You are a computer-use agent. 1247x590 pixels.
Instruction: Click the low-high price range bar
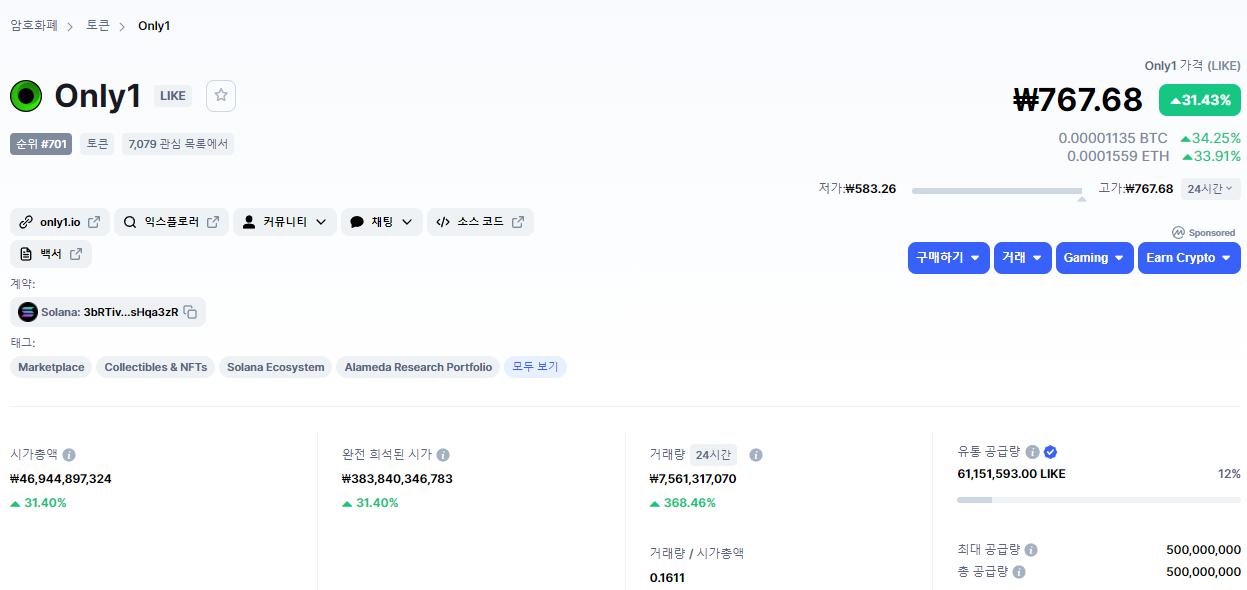click(996, 190)
